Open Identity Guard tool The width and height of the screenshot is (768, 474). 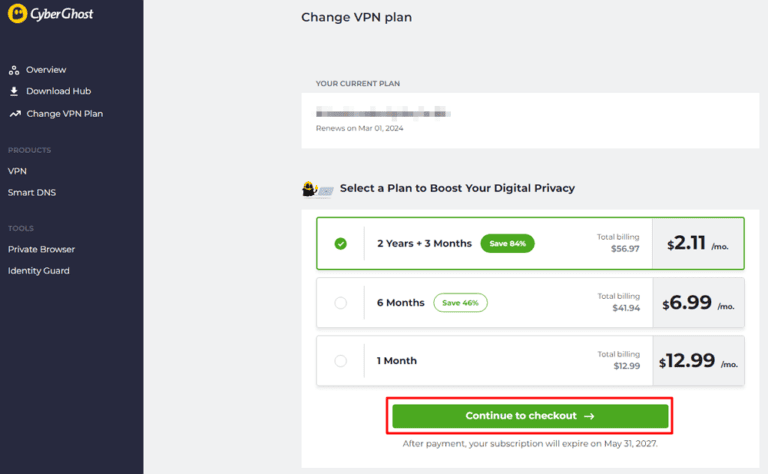point(39,271)
